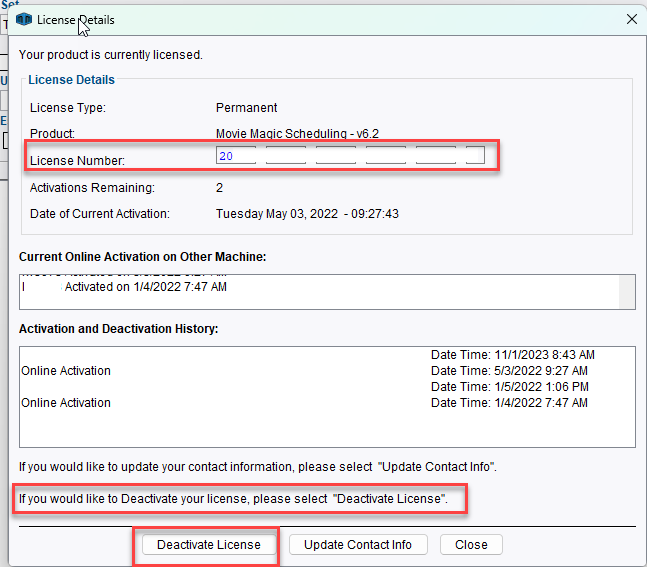Click the activation date 'Tuesday May 03, 2022'
This screenshot has height=567, width=647.
point(277,214)
